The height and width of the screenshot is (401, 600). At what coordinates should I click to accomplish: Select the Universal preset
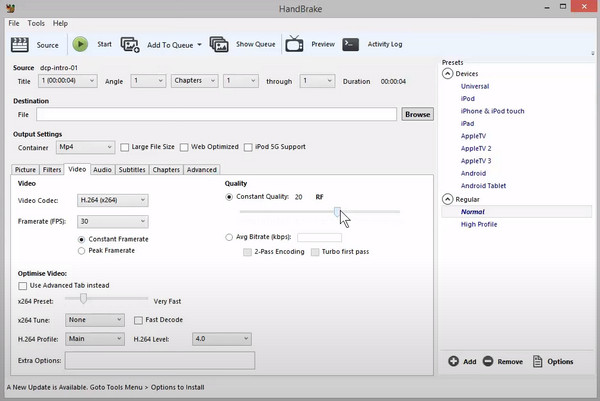tap(475, 86)
